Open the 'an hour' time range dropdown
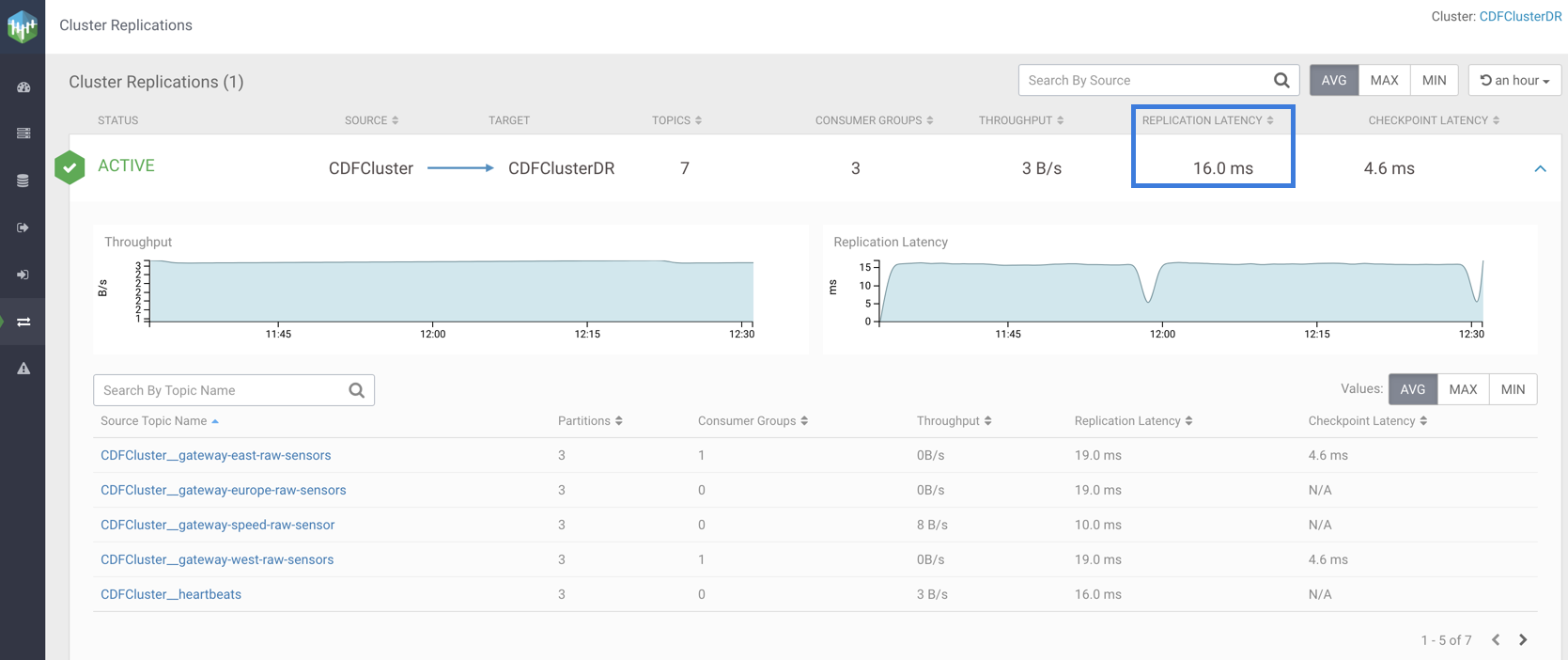1568x660 pixels. (1514, 81)
